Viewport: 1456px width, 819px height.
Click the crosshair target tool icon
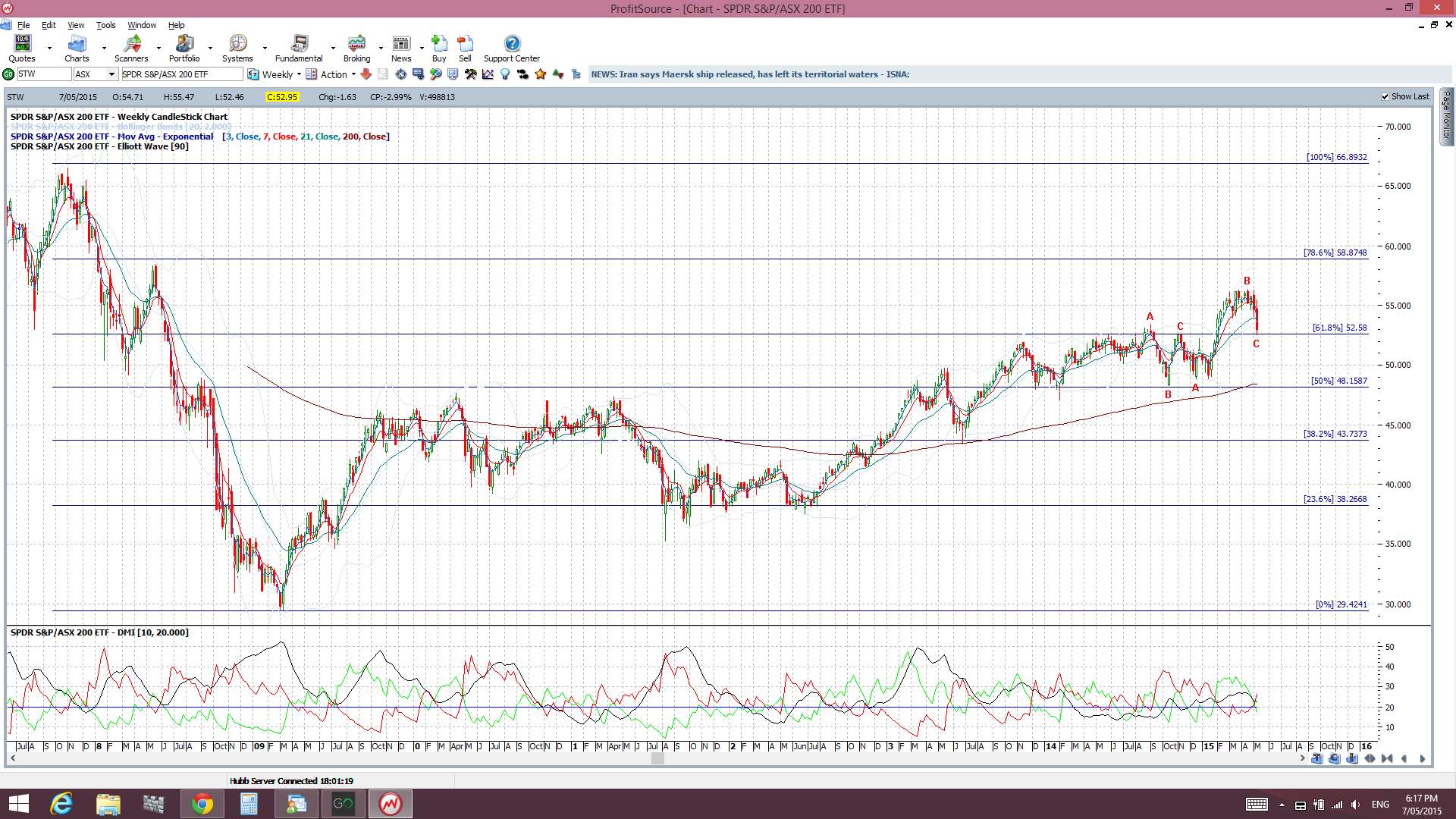[x=400, y=74]
